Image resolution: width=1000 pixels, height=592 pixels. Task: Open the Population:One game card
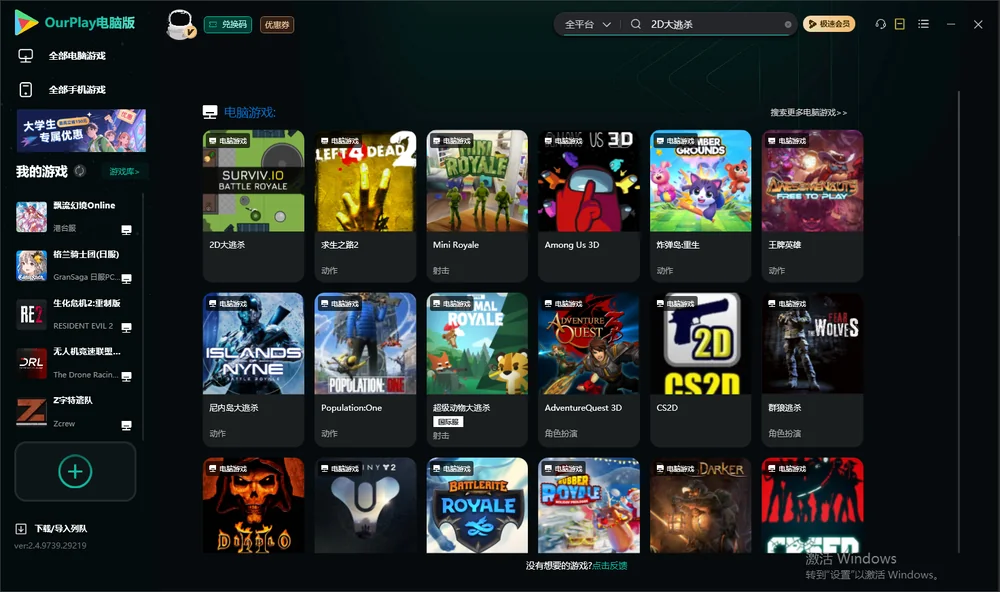365,369
